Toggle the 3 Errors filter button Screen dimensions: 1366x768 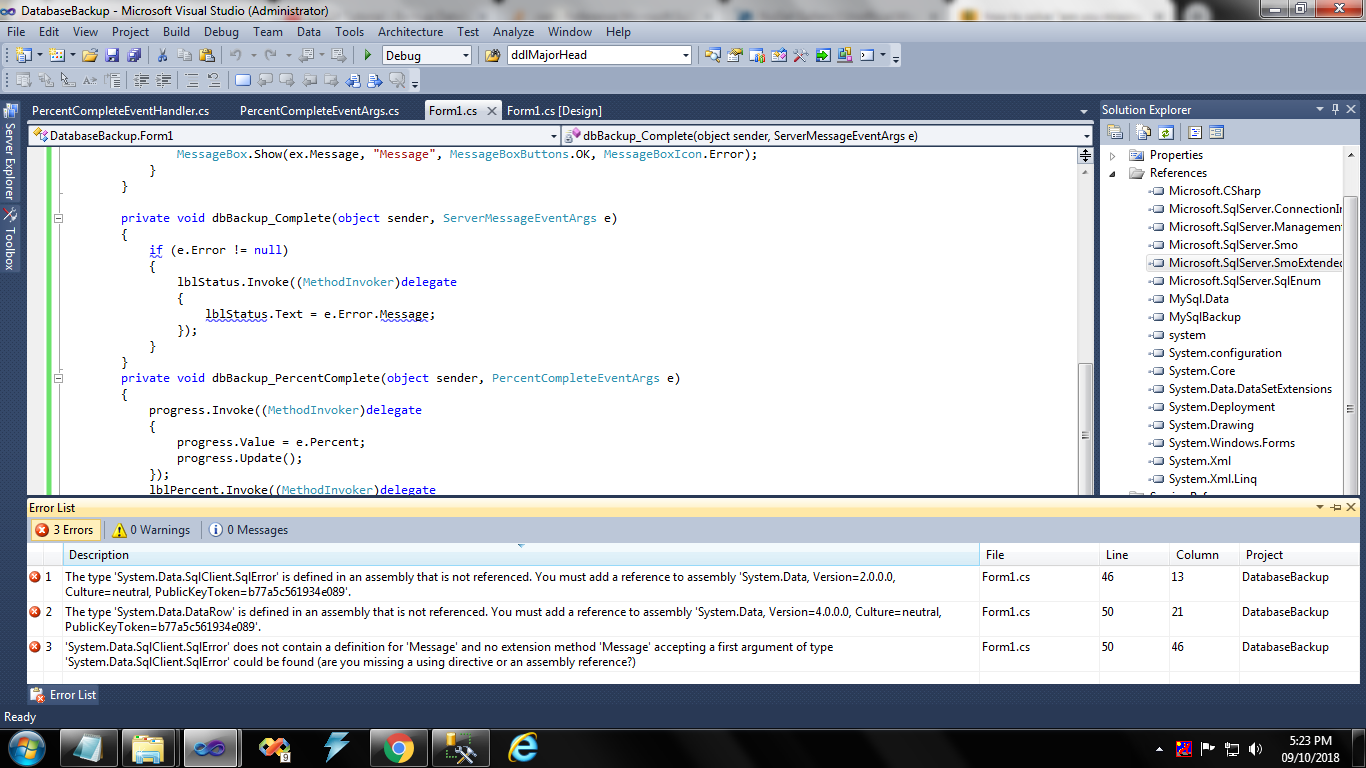[x=64, y=530]
